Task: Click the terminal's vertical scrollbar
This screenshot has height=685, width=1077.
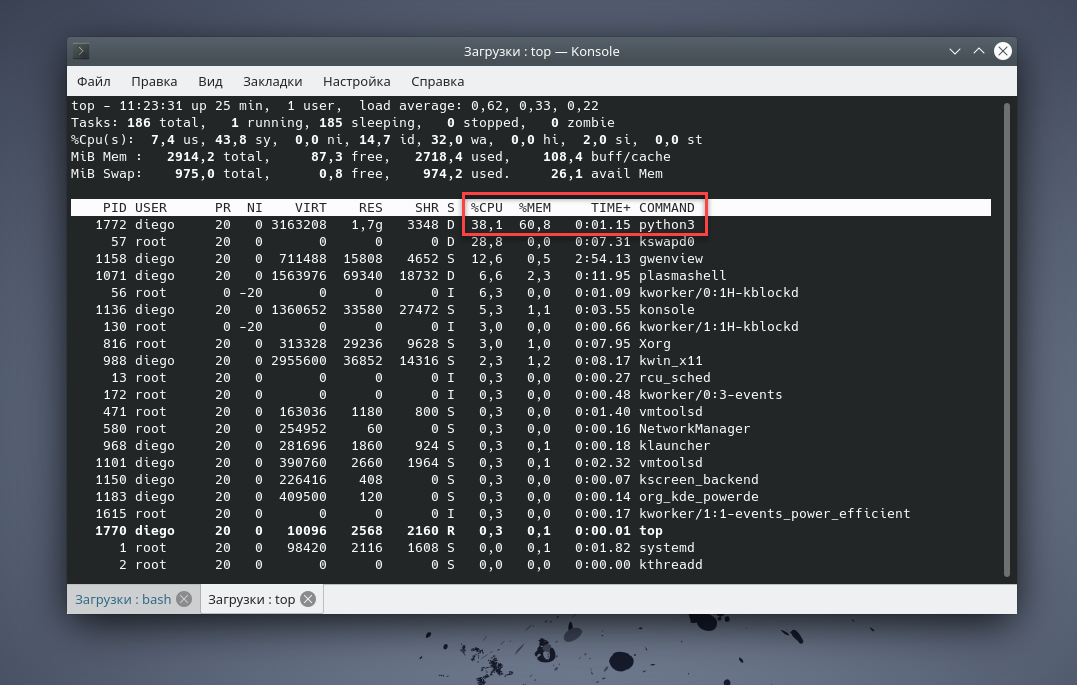Action: coord(1005,338)
